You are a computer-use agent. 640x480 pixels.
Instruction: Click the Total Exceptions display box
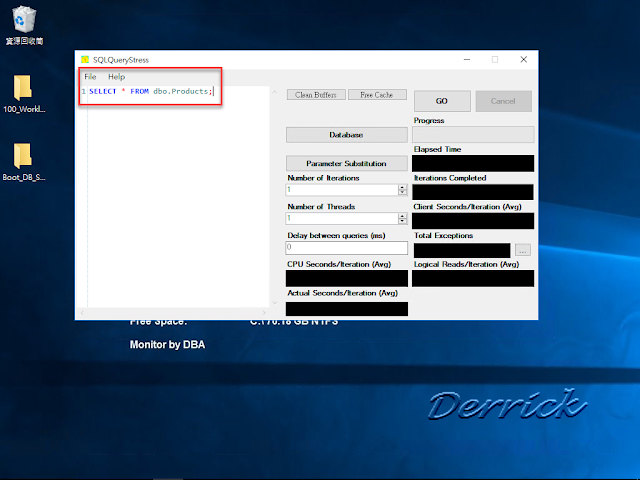462,250
